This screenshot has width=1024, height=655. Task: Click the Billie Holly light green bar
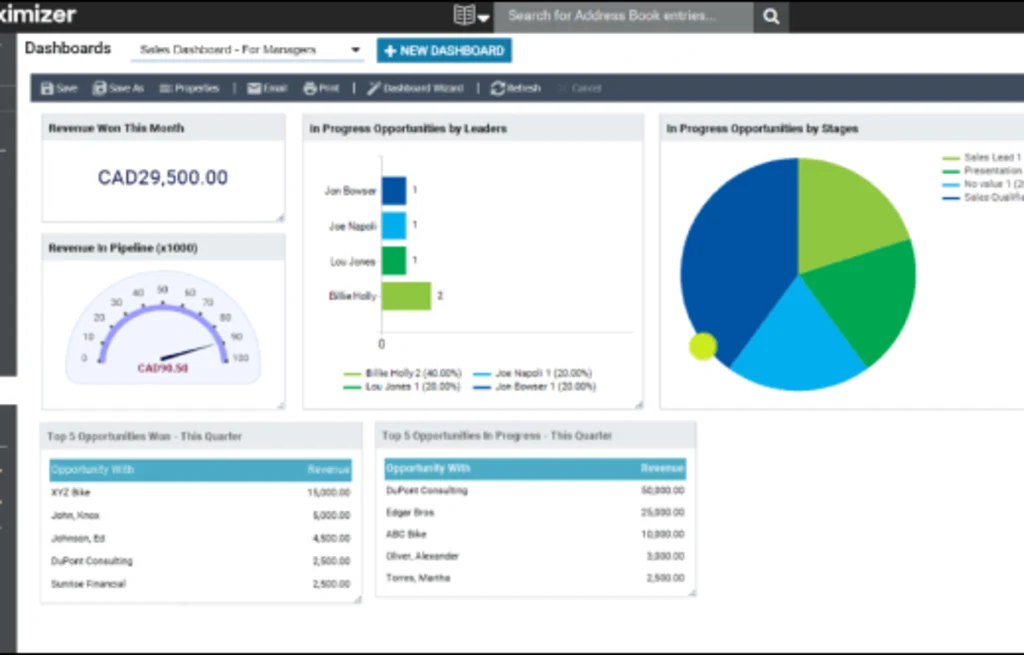[406, 296]
